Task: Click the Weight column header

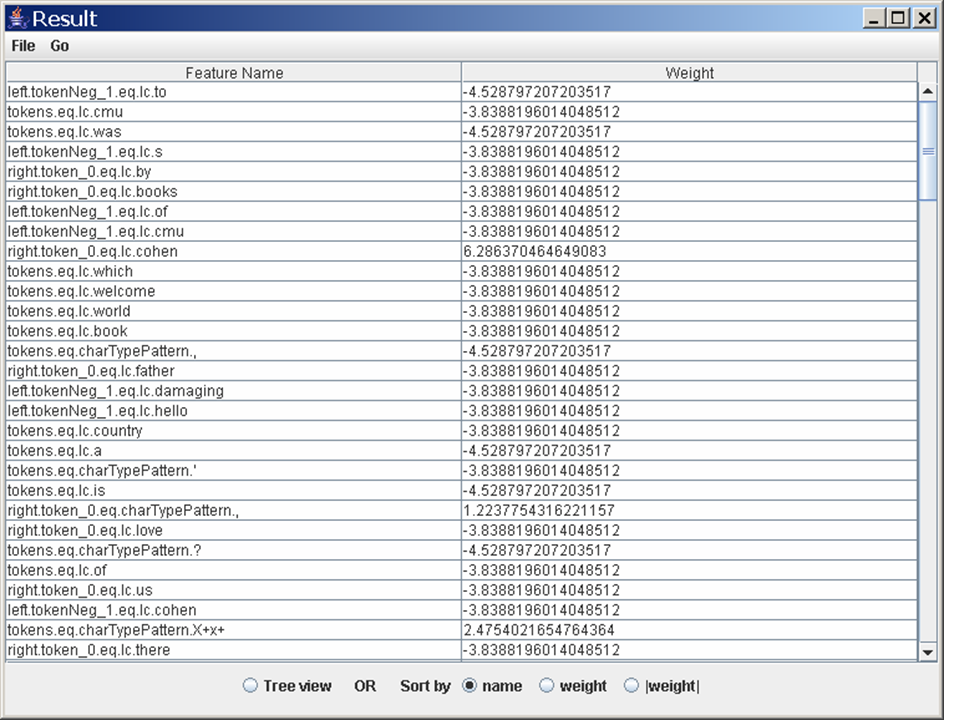Action: (689, 73)
